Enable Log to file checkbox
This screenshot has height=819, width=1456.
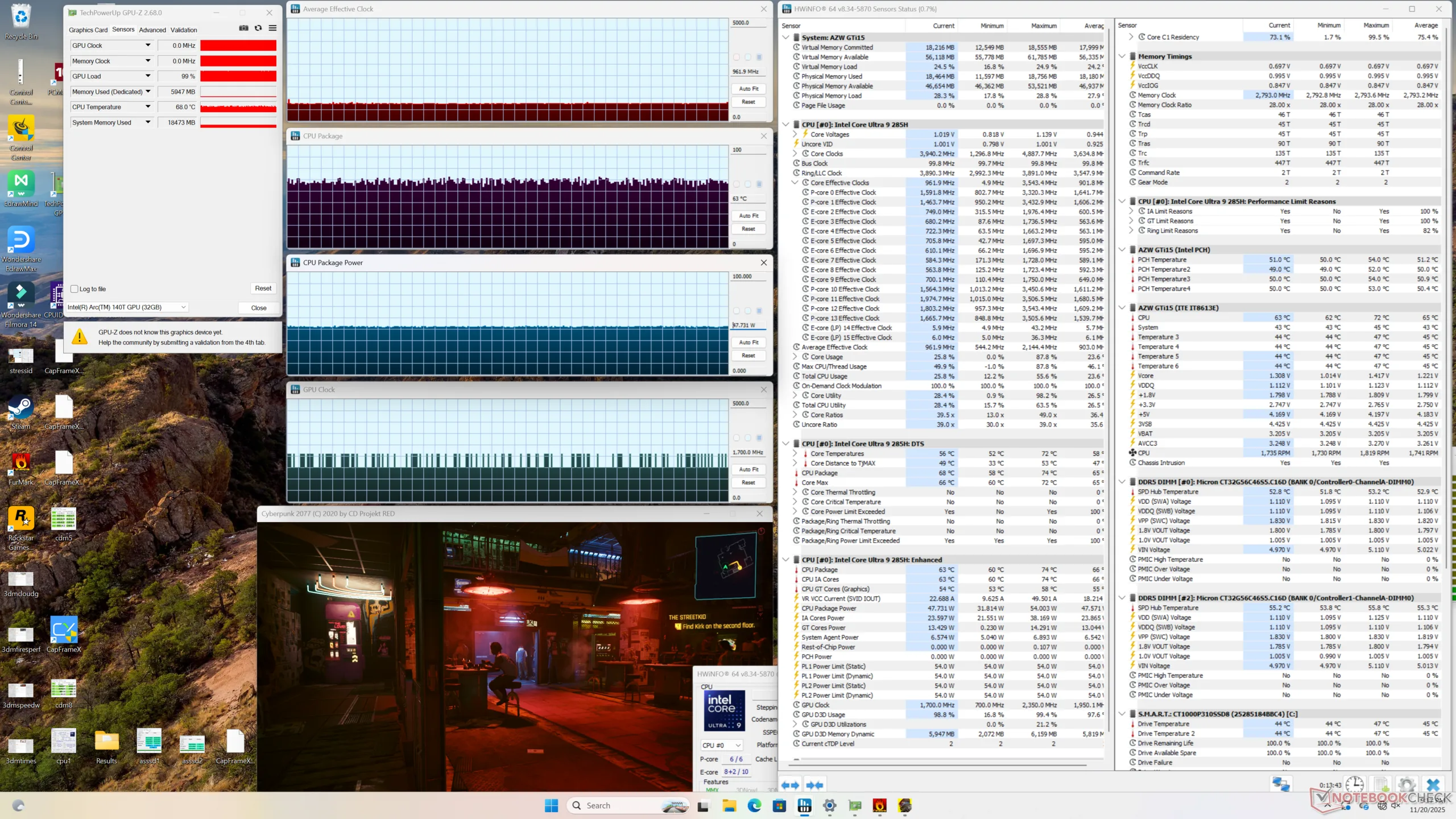75,289
